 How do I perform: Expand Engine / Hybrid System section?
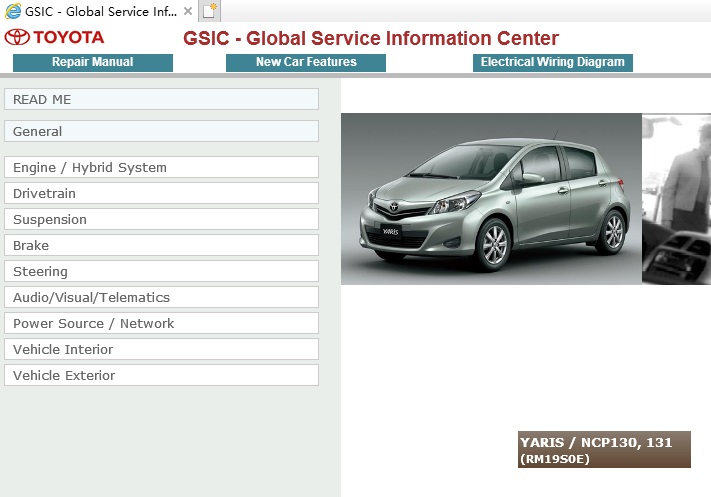(161, 167)
